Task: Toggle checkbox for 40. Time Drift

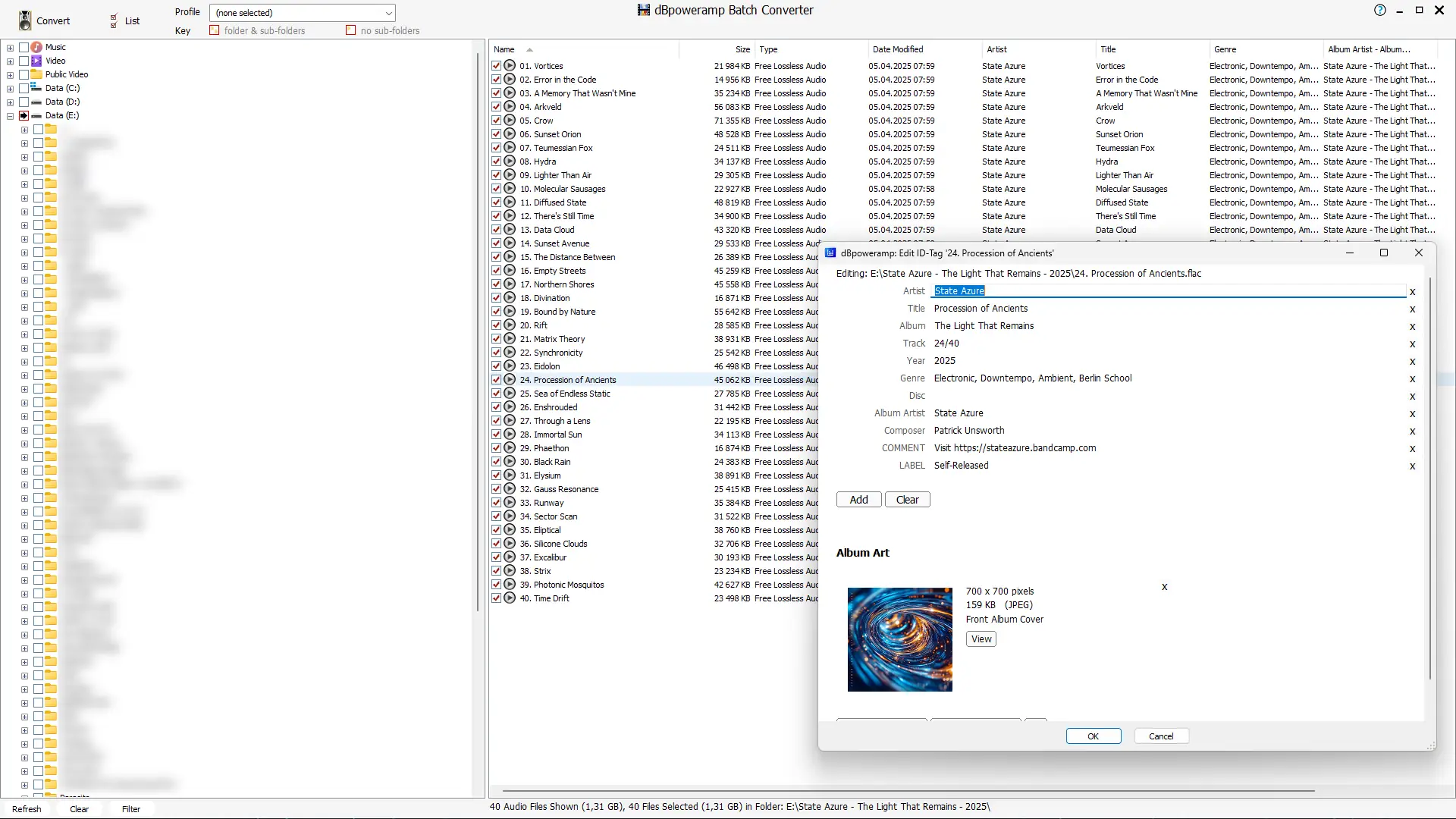Action: click(497, 598)
